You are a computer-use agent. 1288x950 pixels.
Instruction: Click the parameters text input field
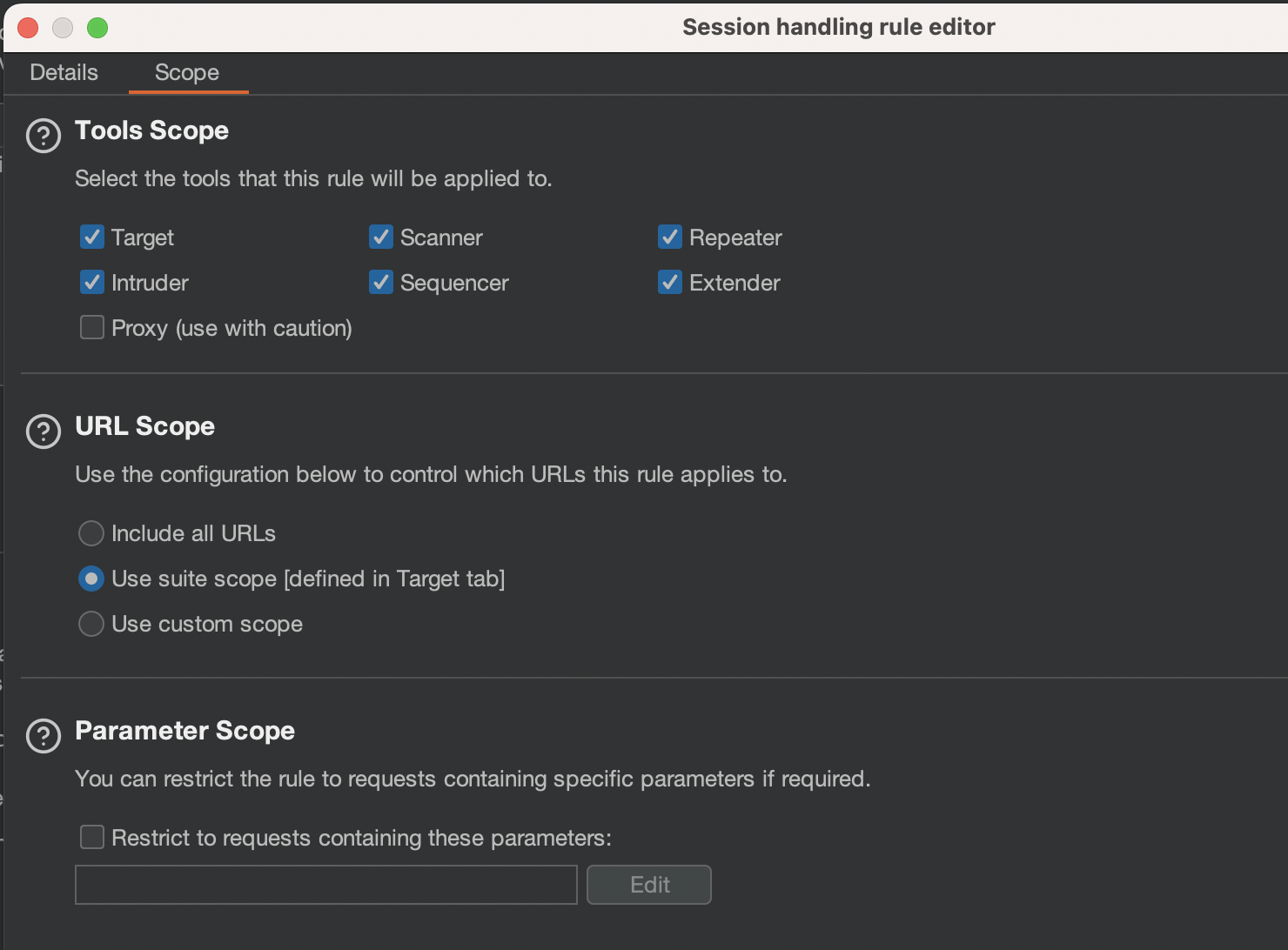(x=326, y=885)
